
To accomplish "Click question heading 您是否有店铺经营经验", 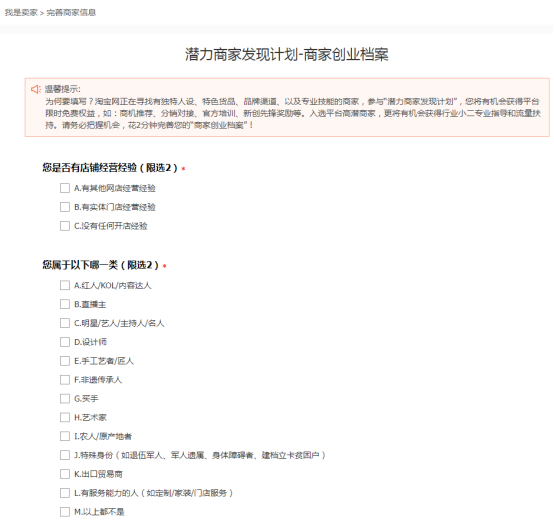I will (110, 167).
